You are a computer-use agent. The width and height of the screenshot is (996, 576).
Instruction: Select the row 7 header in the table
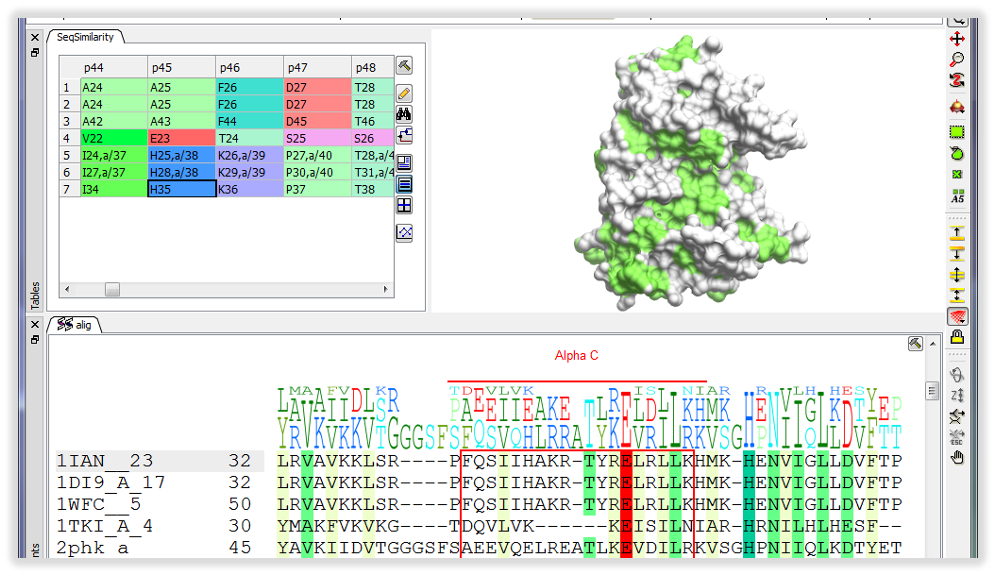69,189
